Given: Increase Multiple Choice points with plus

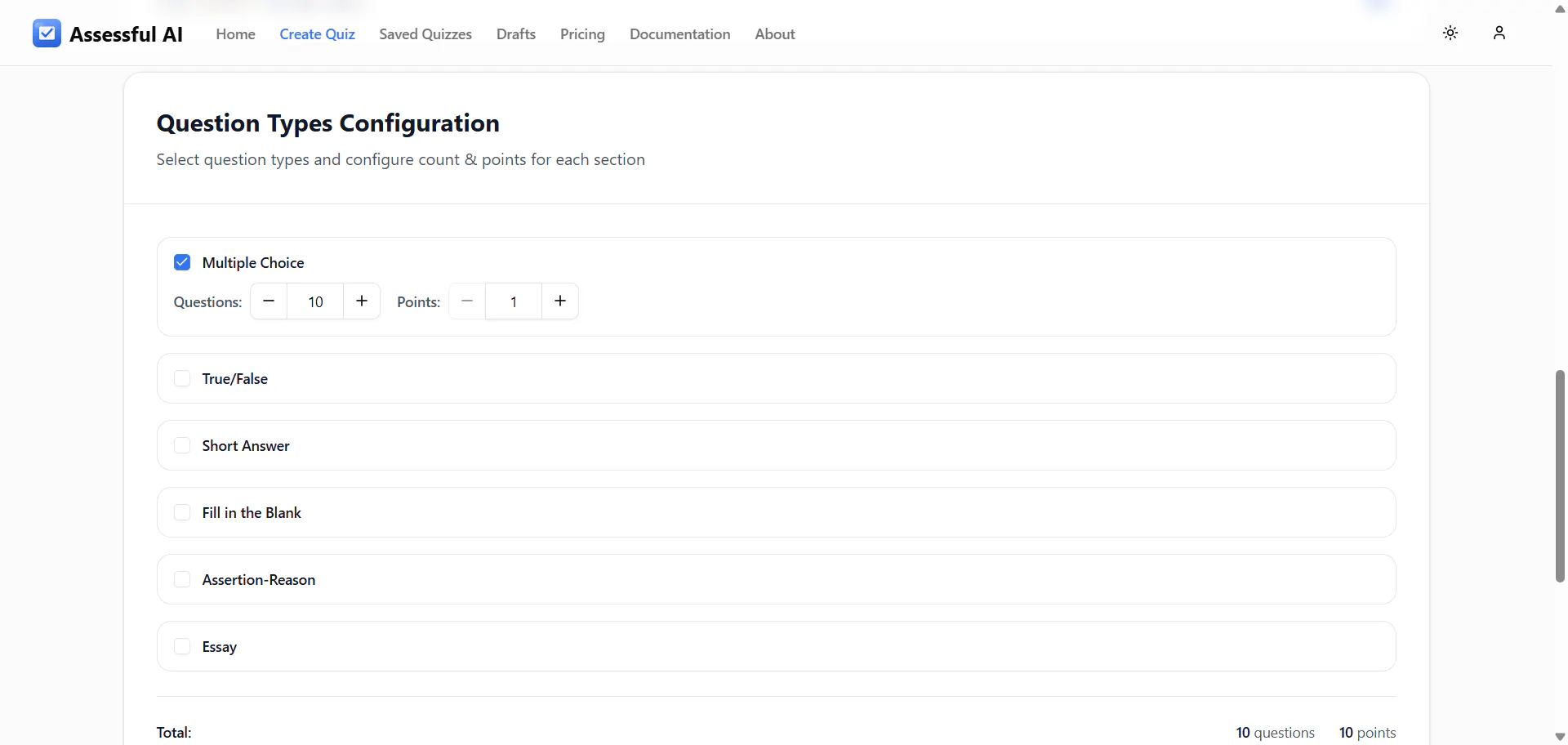Looking at the screenshot, I should (560, 301).
